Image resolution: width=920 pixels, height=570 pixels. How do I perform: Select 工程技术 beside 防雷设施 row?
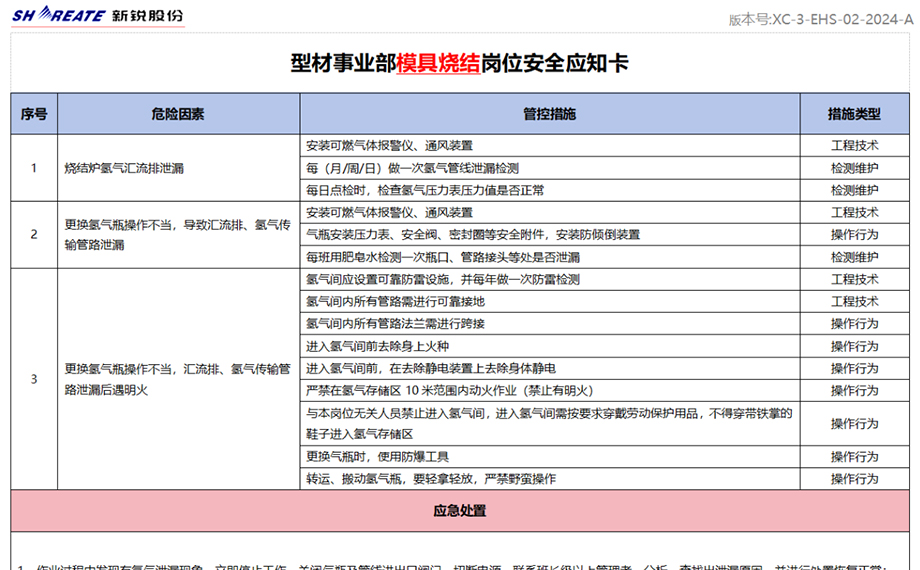(x=854, y=279)
